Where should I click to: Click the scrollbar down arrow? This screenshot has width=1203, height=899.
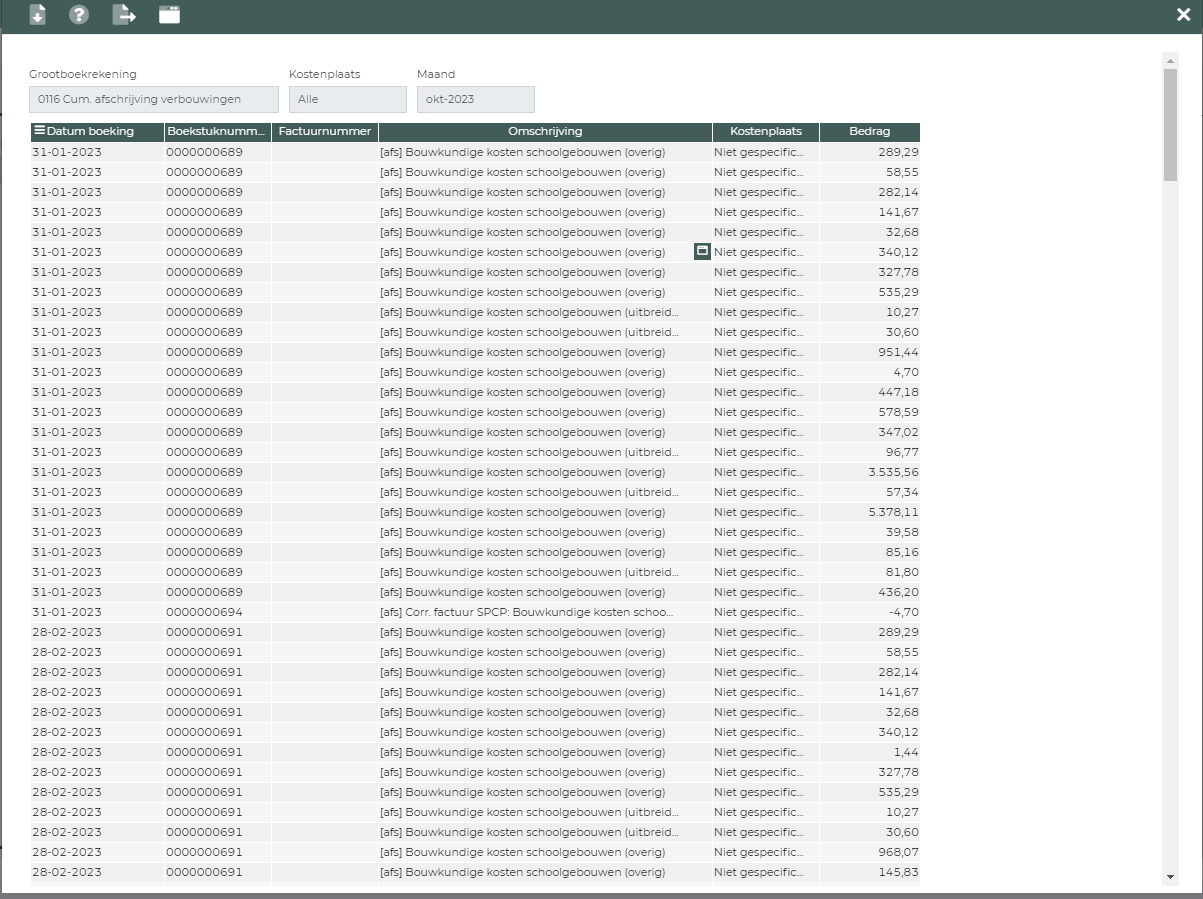click(1170, 877)
